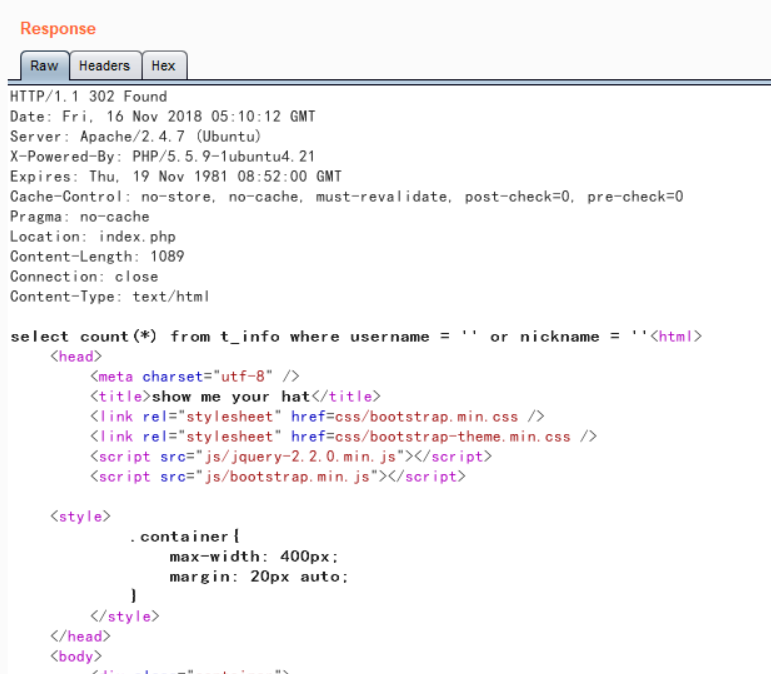Click the closing </style> tag

click(125, 616)
